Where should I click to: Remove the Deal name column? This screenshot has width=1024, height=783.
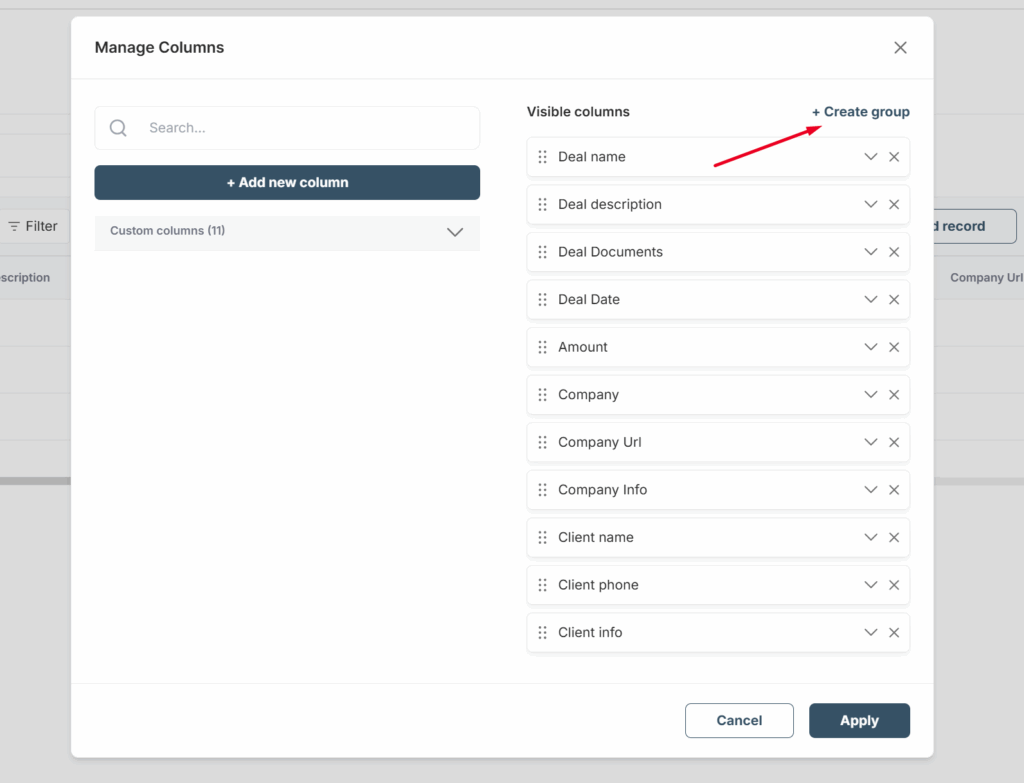tap(894, 157)
